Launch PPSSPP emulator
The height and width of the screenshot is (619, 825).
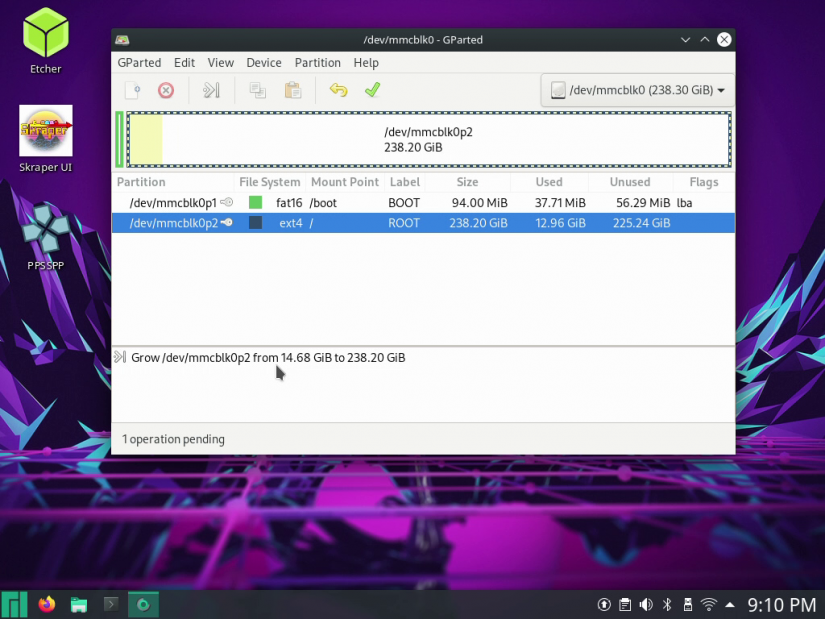pyautogui.click(x=45, y=233)
